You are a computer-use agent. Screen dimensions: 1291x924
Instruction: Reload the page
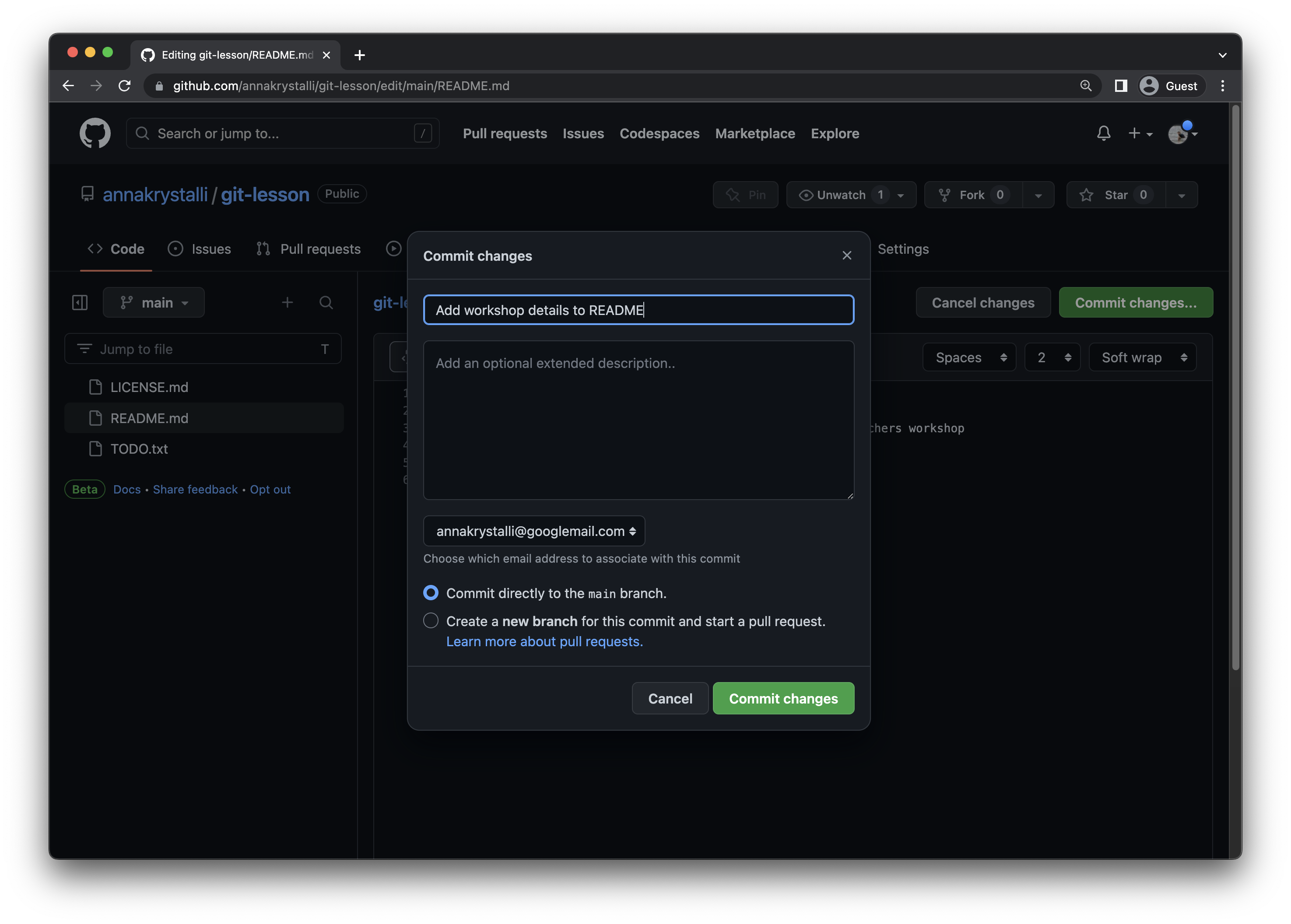(125, 86)
